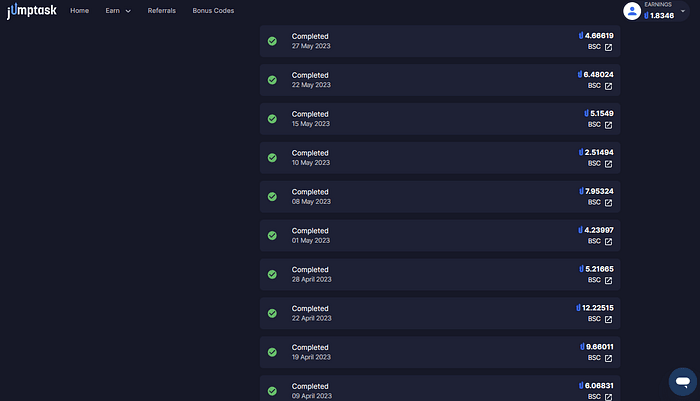Viewport: 700px width, 401px height.
Task: Open external link icon for 28 April 2023 payout
Action: [x=608, y=280]
